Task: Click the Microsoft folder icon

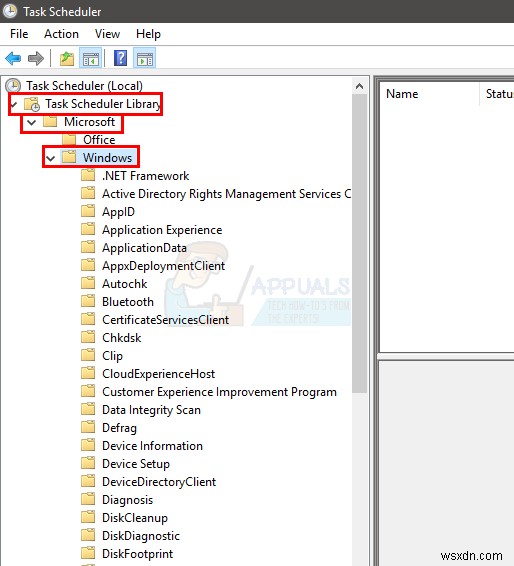Action: coord(50,122)
